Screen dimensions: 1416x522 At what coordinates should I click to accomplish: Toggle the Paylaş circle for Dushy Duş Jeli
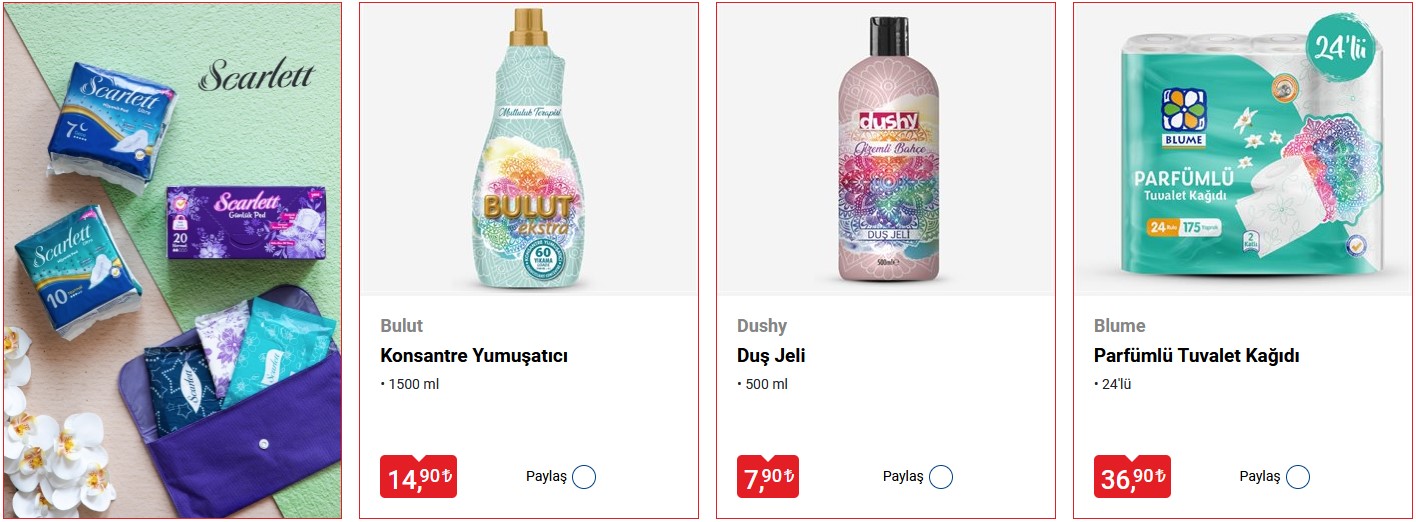941,477
